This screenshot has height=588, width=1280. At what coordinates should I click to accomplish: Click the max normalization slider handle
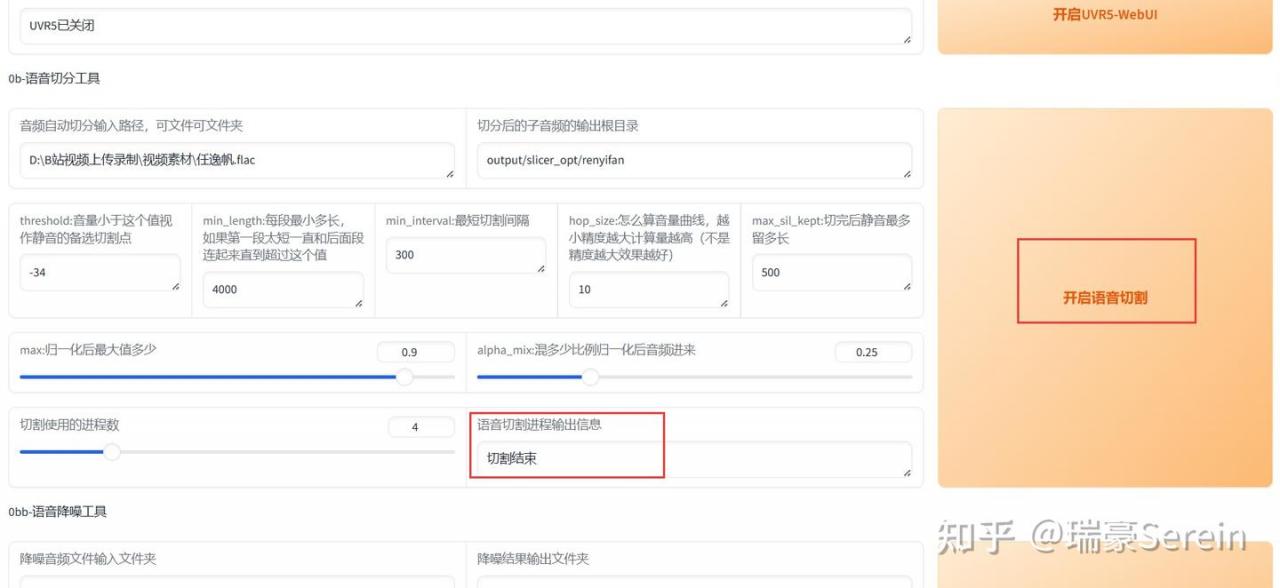[404, 377]
